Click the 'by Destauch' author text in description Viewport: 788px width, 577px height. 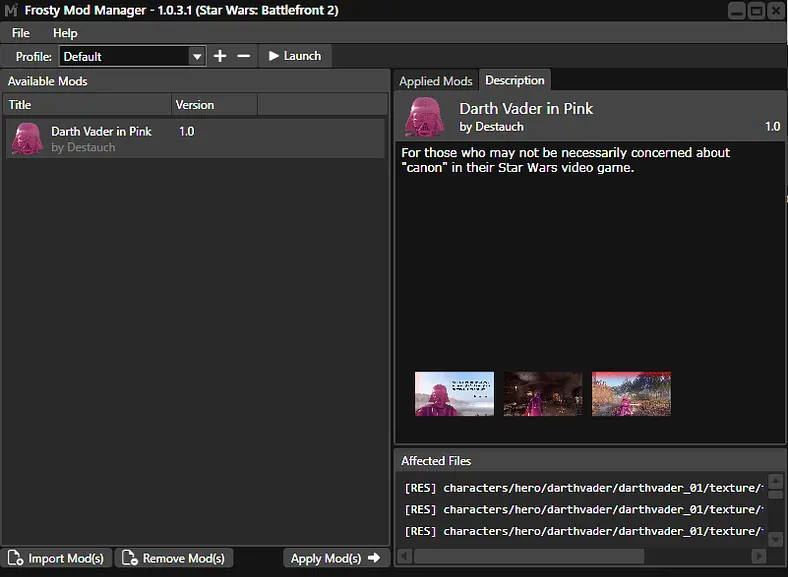click(491, 127)
